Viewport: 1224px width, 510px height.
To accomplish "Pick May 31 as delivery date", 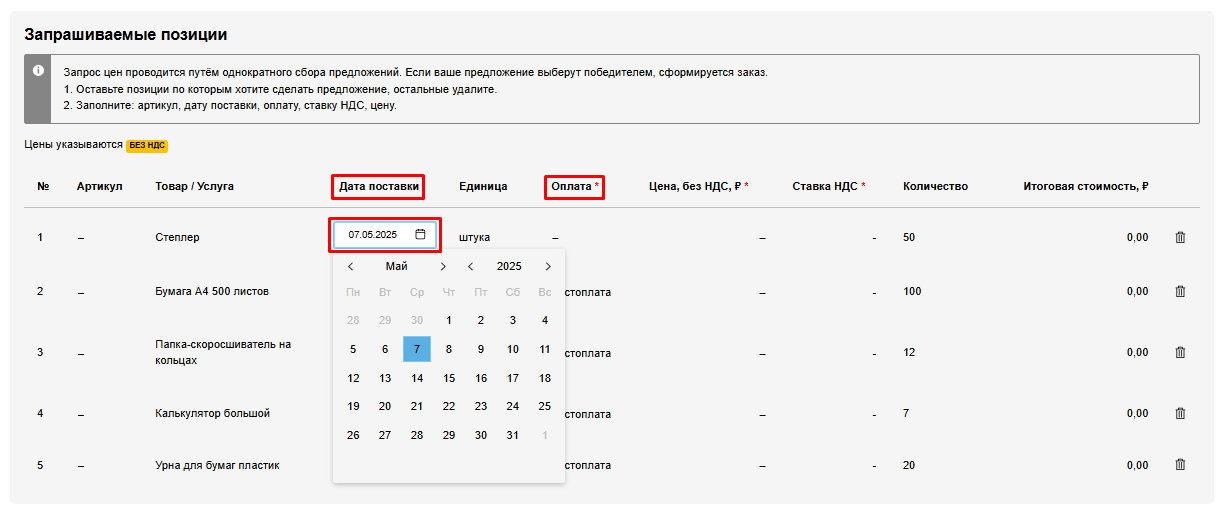I will (x=513, y=435).
